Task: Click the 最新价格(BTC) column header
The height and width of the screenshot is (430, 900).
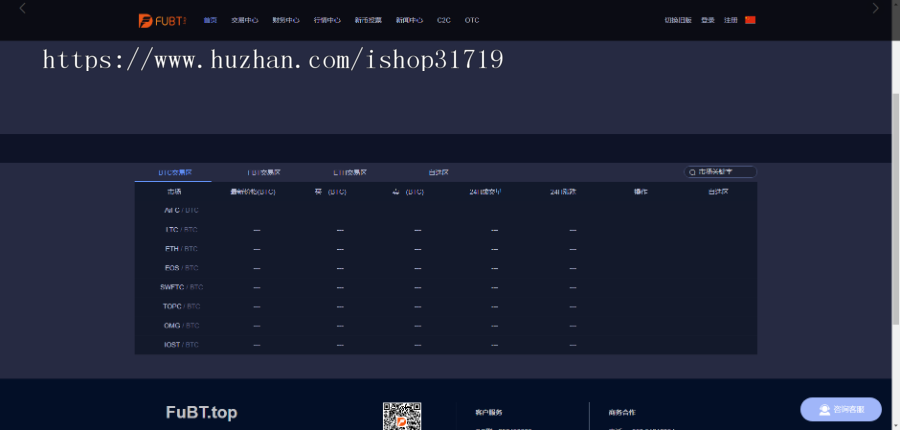Action: [253, 192]
